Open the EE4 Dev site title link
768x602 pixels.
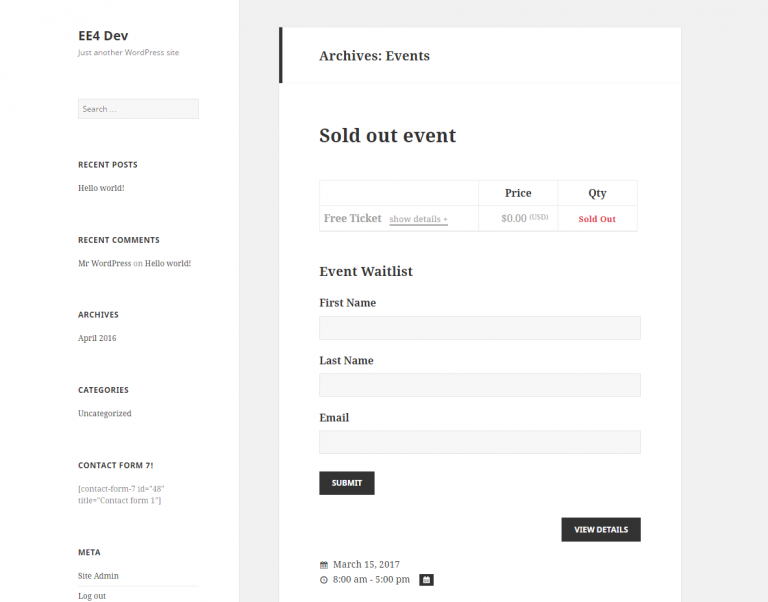coord(103,36)
